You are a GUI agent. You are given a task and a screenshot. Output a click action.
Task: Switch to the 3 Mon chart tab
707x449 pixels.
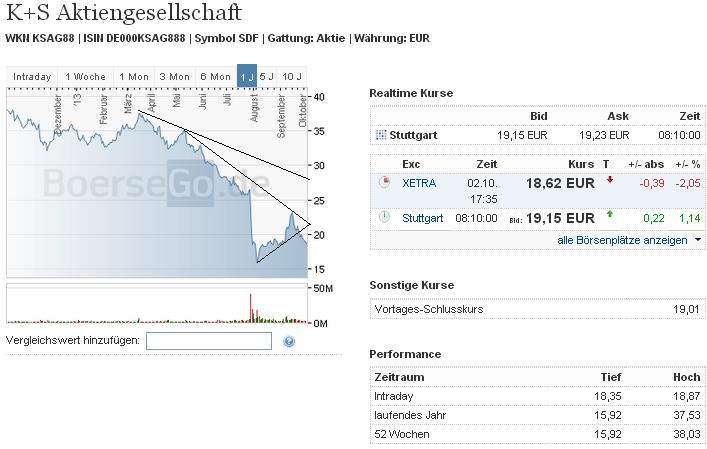(174, 76)
